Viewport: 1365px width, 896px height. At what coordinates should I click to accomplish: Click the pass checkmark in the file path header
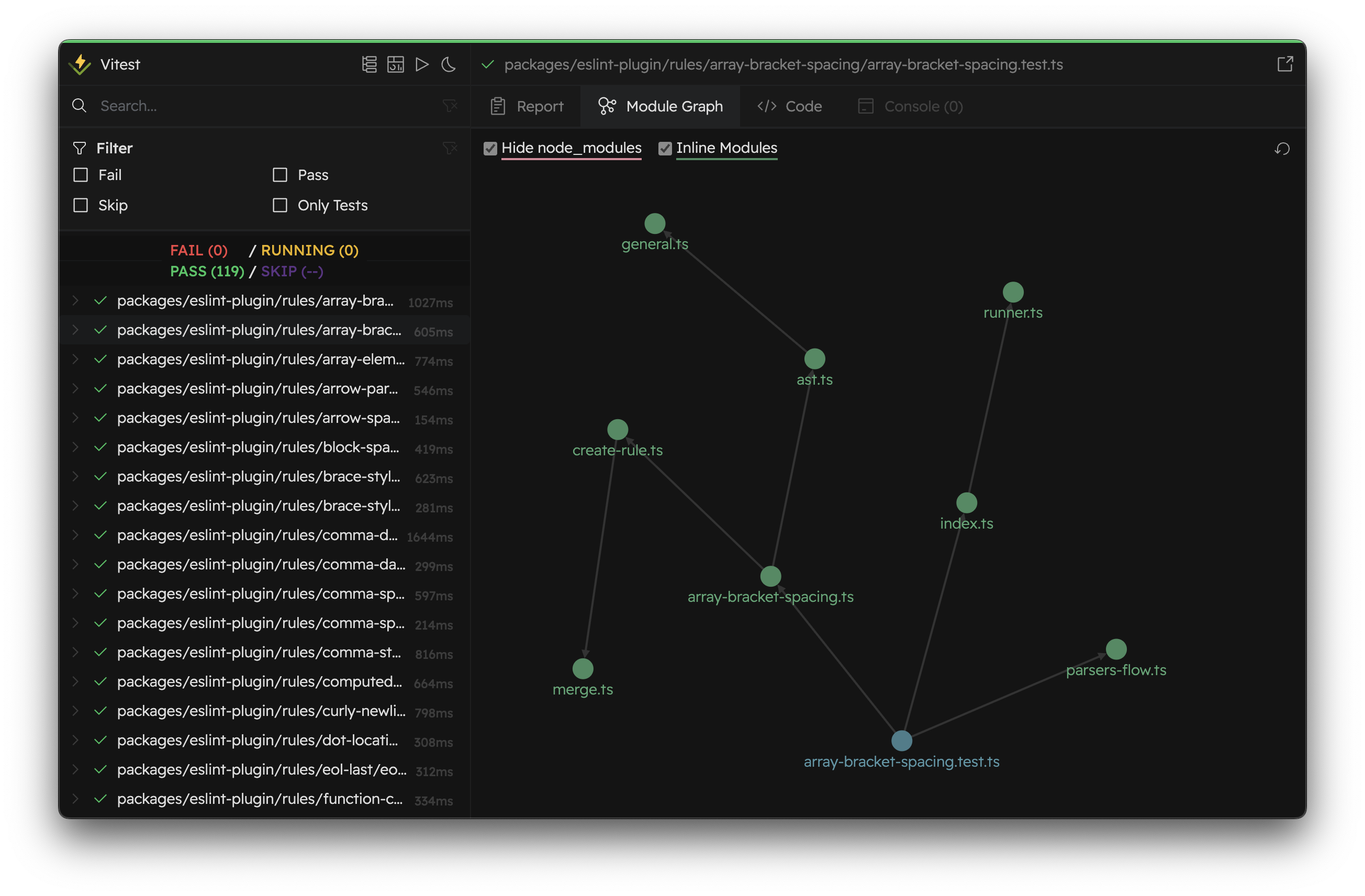pos(487,64)
